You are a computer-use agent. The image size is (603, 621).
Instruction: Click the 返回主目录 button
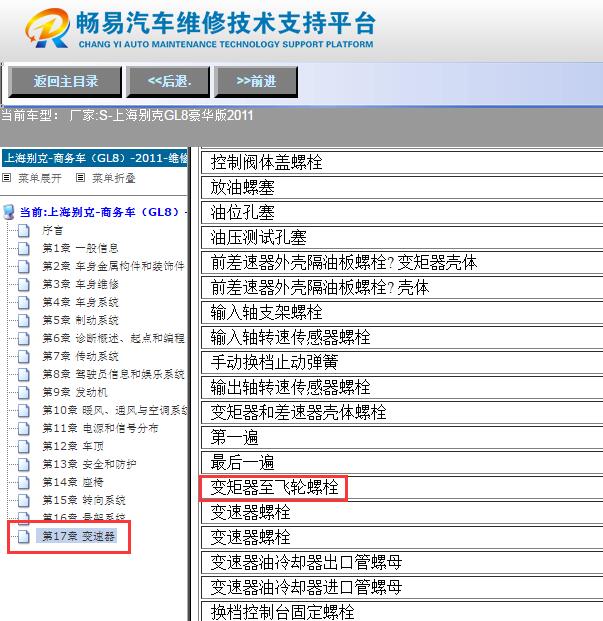pyautogui.click(x=65, y=82)
